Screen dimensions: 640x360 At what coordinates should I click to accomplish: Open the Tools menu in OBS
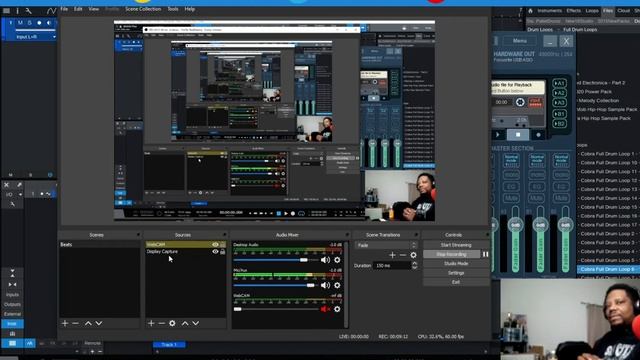click(173, 9)
